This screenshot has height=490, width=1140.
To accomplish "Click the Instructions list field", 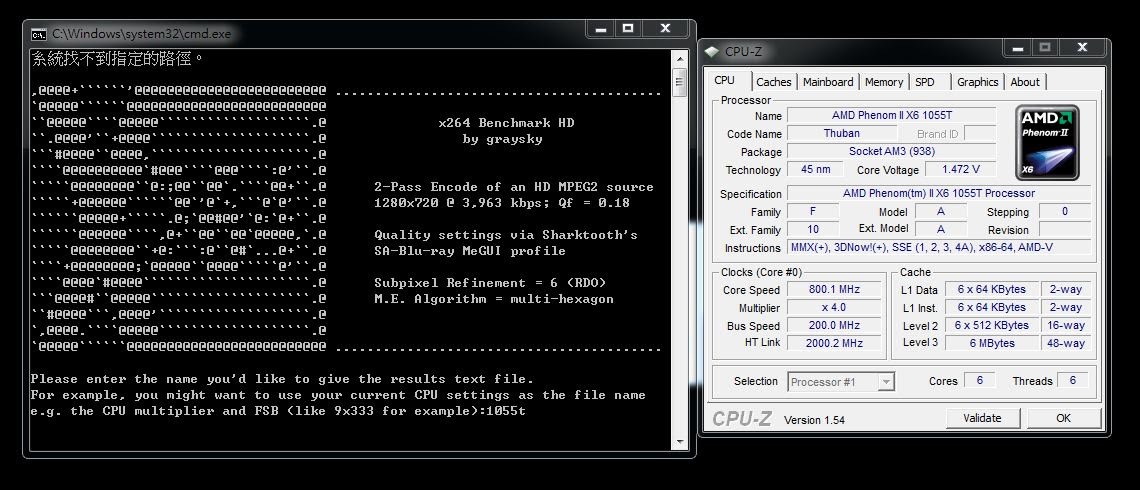I will pos(939,248).
